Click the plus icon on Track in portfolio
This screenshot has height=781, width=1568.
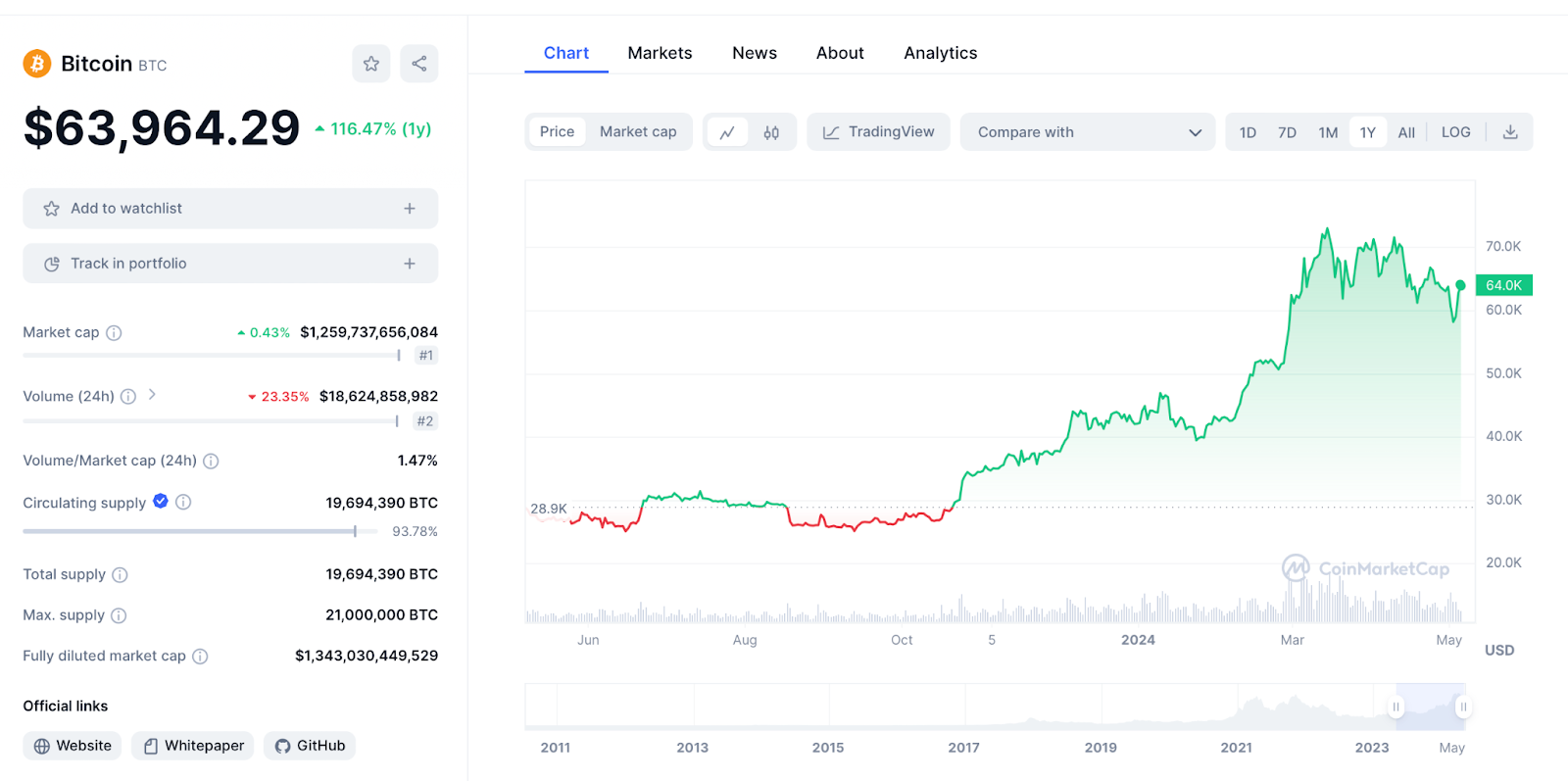(410, 264)
